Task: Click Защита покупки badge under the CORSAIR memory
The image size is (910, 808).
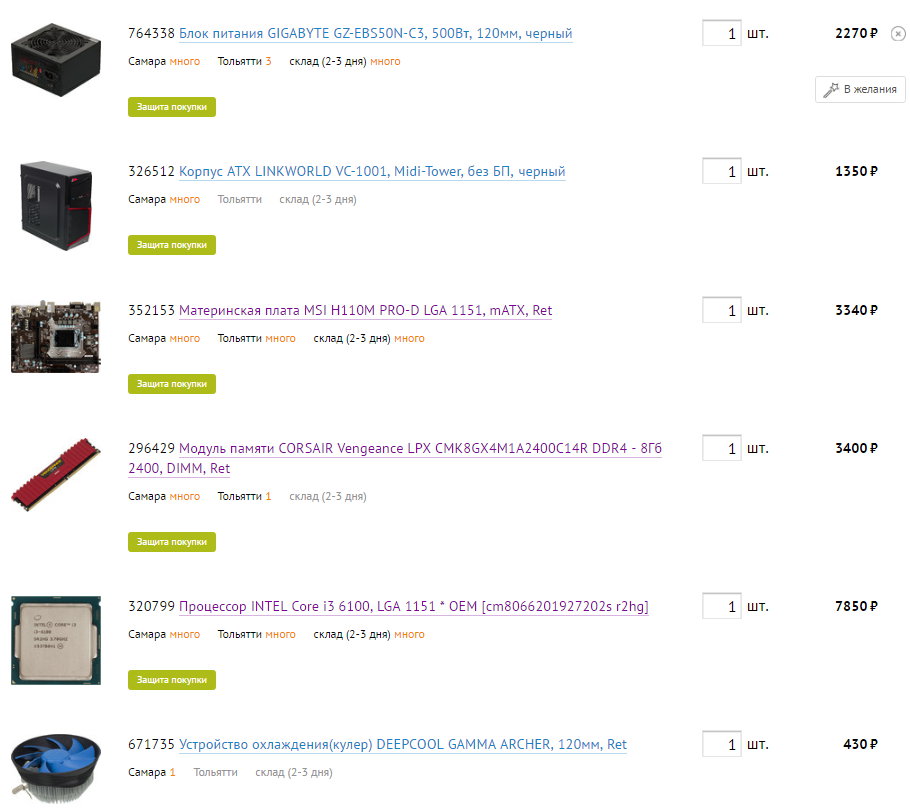Action: click(x=172, y=542)
